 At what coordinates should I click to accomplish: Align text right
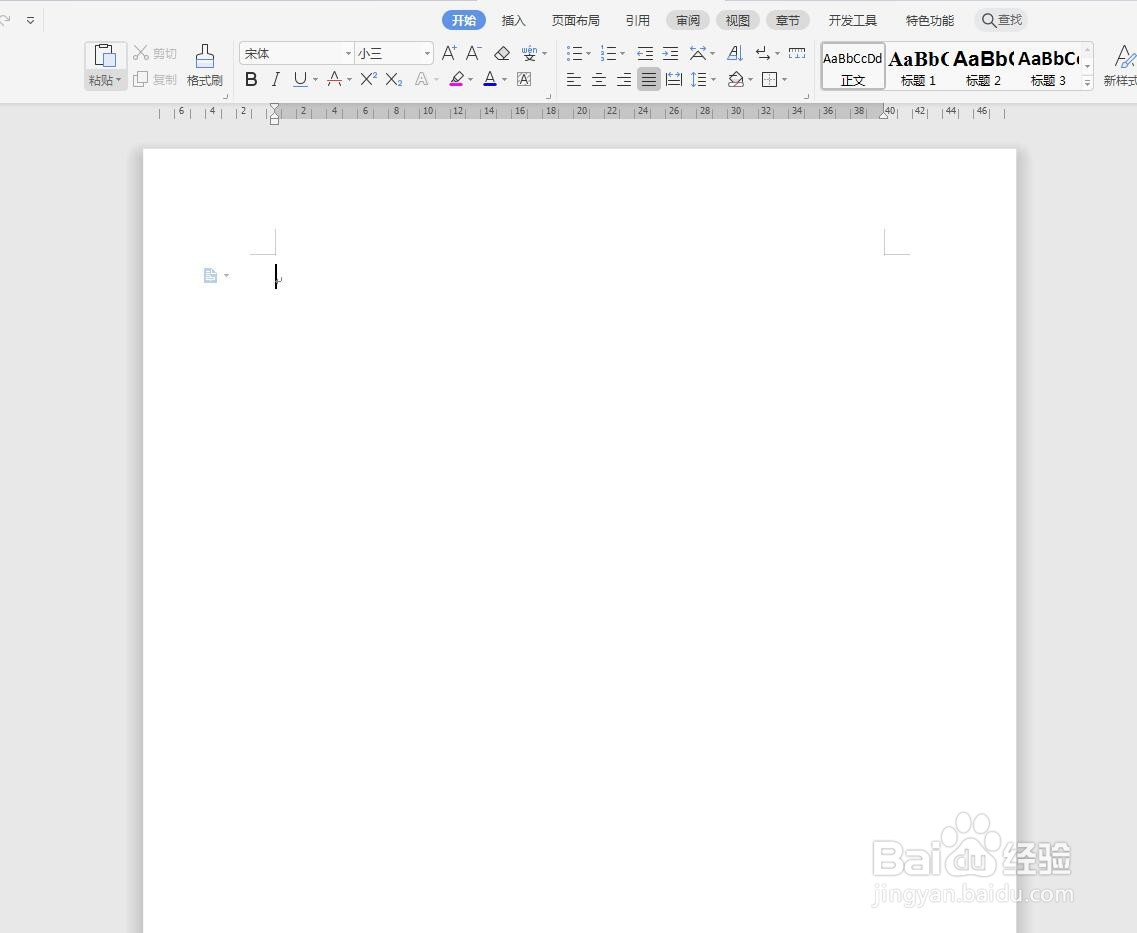624,79
